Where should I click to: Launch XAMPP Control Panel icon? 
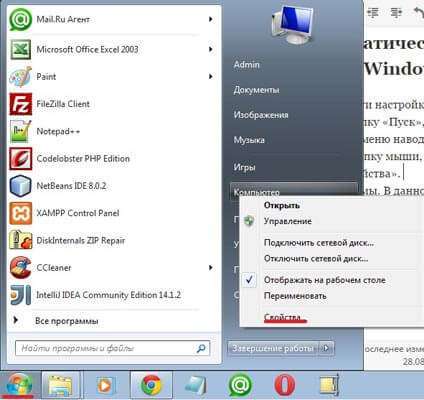pos(20,213)
